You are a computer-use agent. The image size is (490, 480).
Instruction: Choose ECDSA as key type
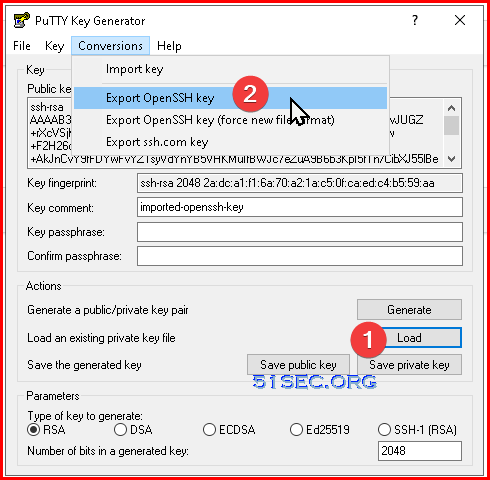[209, 430]
